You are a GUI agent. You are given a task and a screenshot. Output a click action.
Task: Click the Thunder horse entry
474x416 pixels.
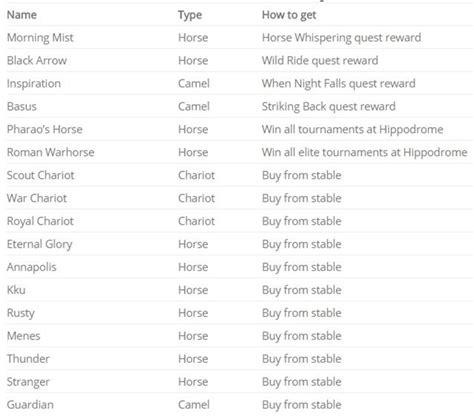point(28,359)
